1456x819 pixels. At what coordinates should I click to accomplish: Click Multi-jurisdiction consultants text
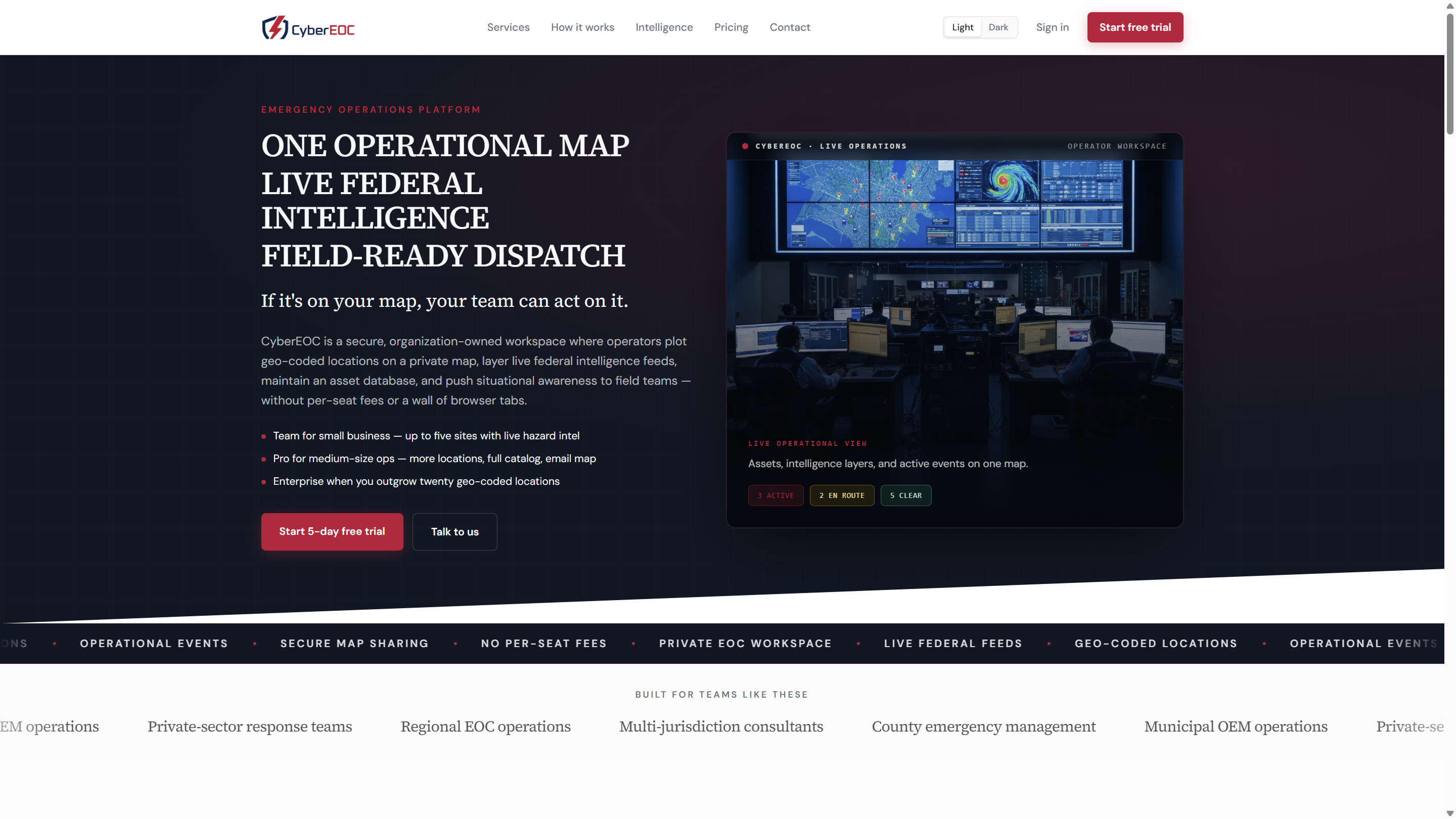pos(721,726)
